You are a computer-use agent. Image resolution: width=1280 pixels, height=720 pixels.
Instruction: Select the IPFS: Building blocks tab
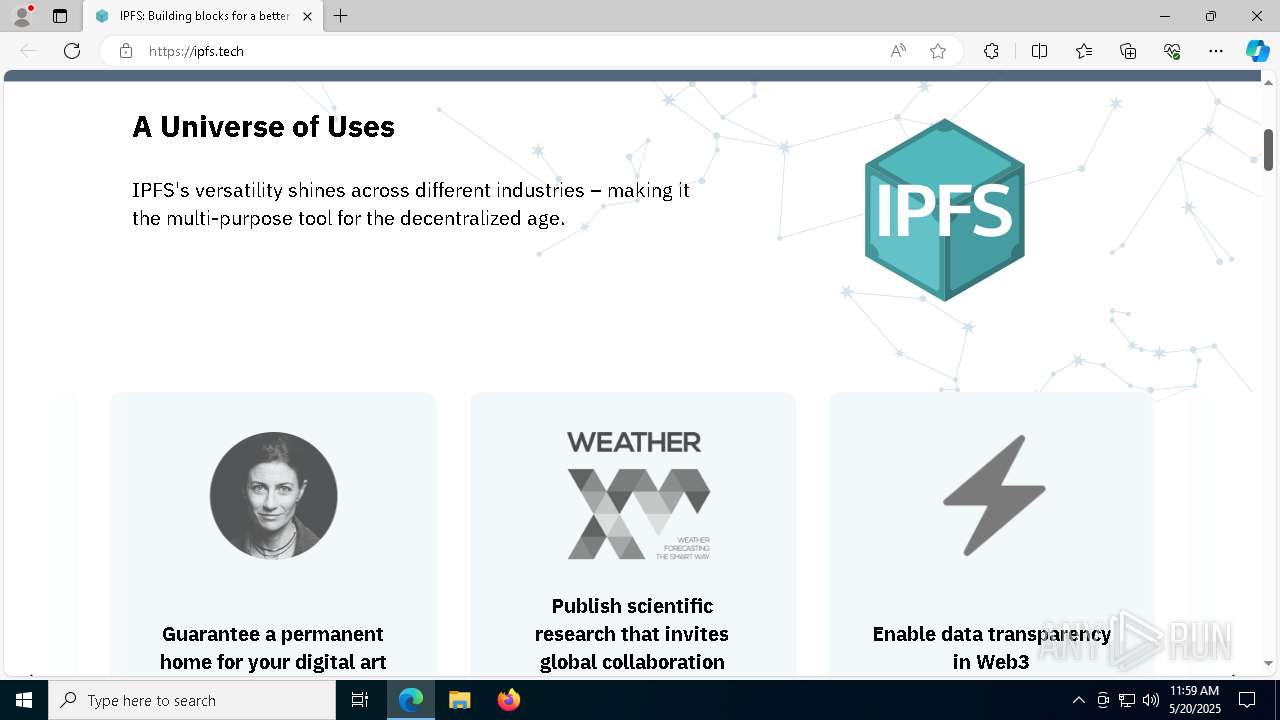pos(204,16)
